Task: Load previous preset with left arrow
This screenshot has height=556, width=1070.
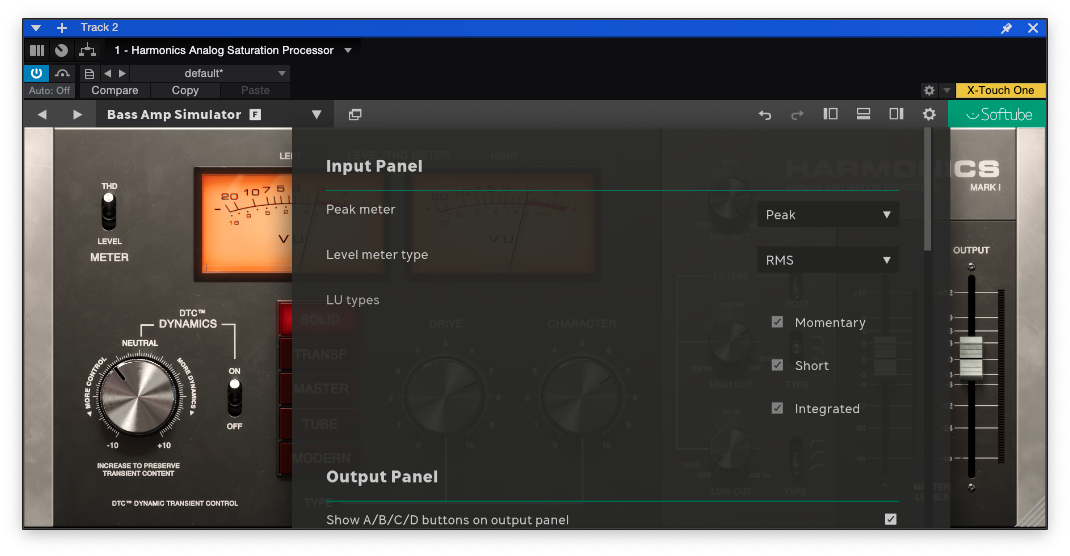Action: pos(107,73)
